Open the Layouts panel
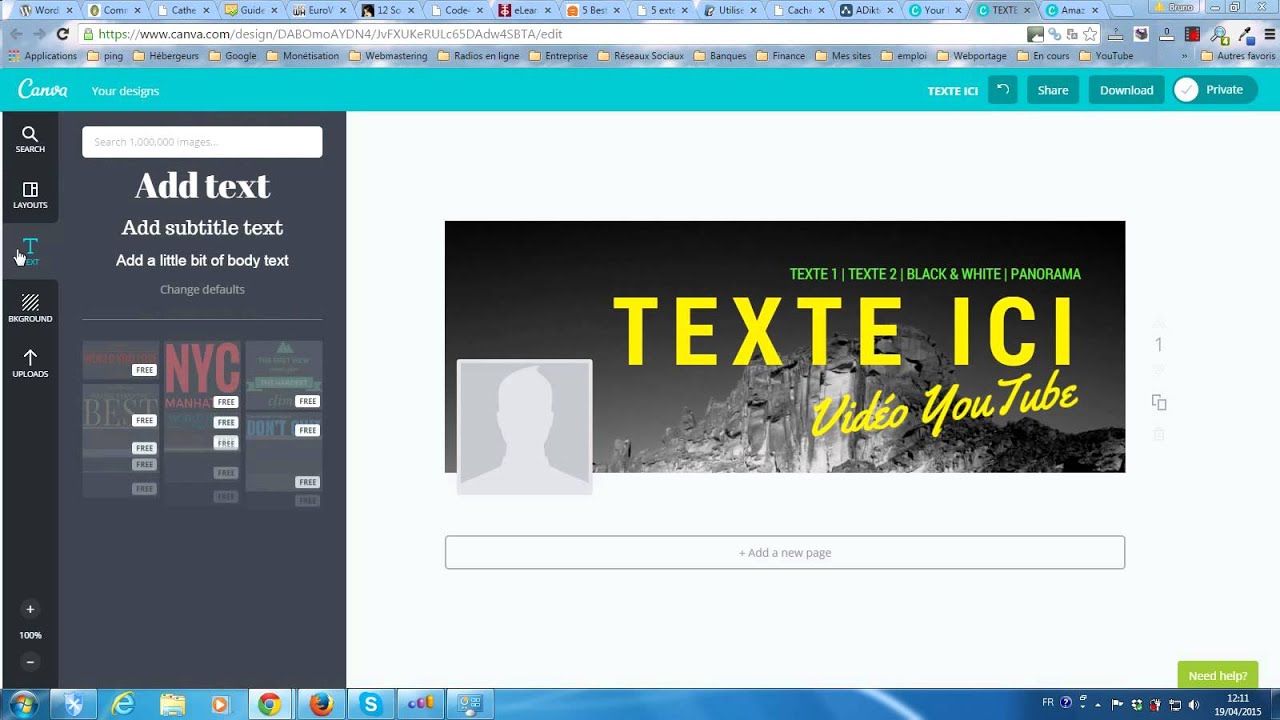Viewport: 1280px width, 720px height. pyautogui.click(x=30, y=196)
